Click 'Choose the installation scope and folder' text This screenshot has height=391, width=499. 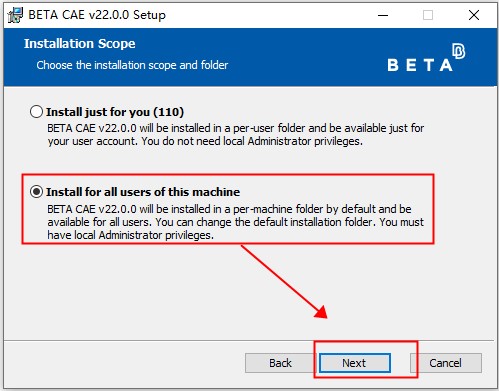click(x=132, y=65)
